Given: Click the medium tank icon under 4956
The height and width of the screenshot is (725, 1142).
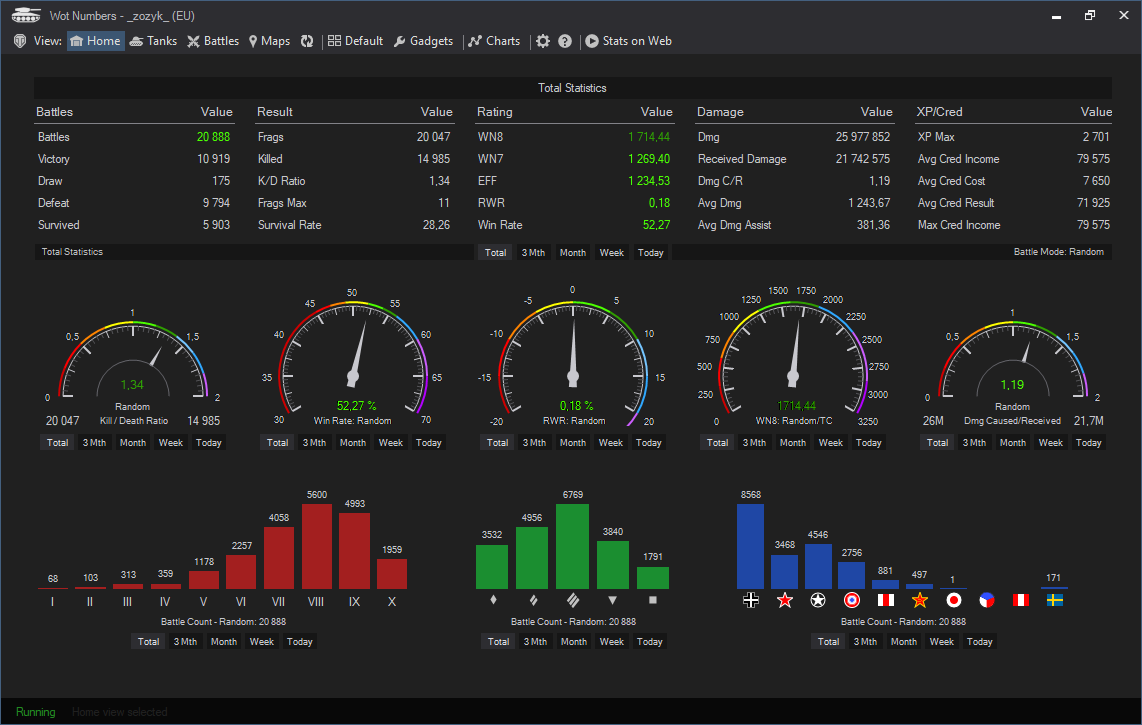Looking at the screenshot, I should [533, 600].
